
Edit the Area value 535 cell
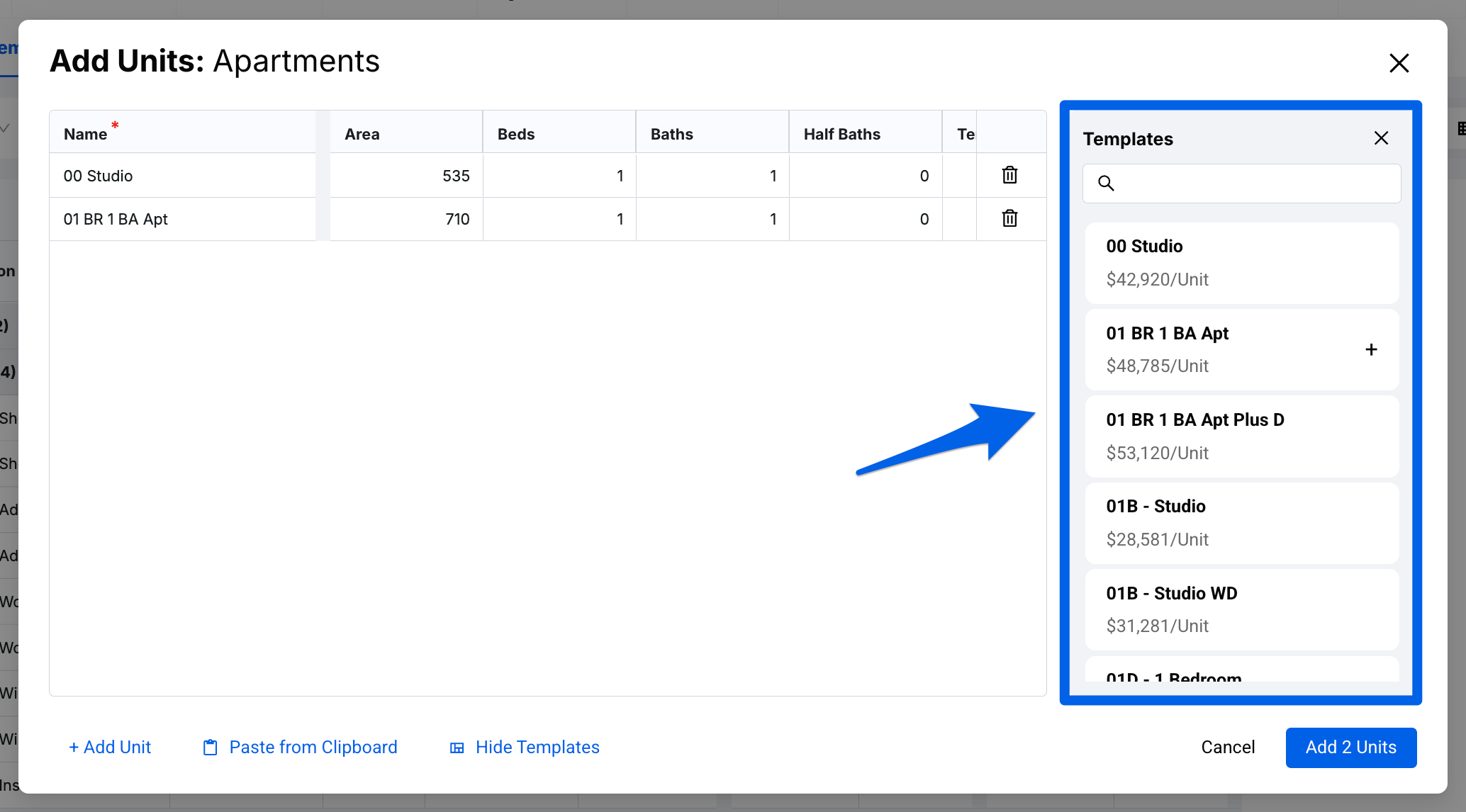405,176
